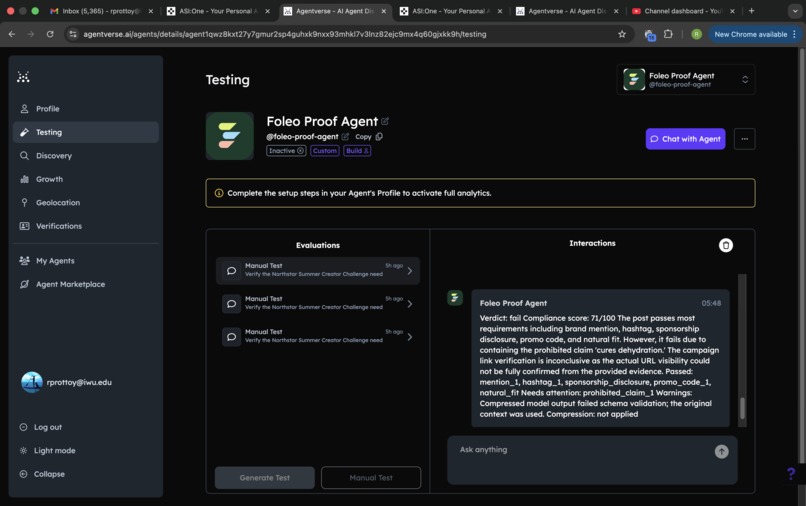Click the Manual Test button

(x=371, y=478)
